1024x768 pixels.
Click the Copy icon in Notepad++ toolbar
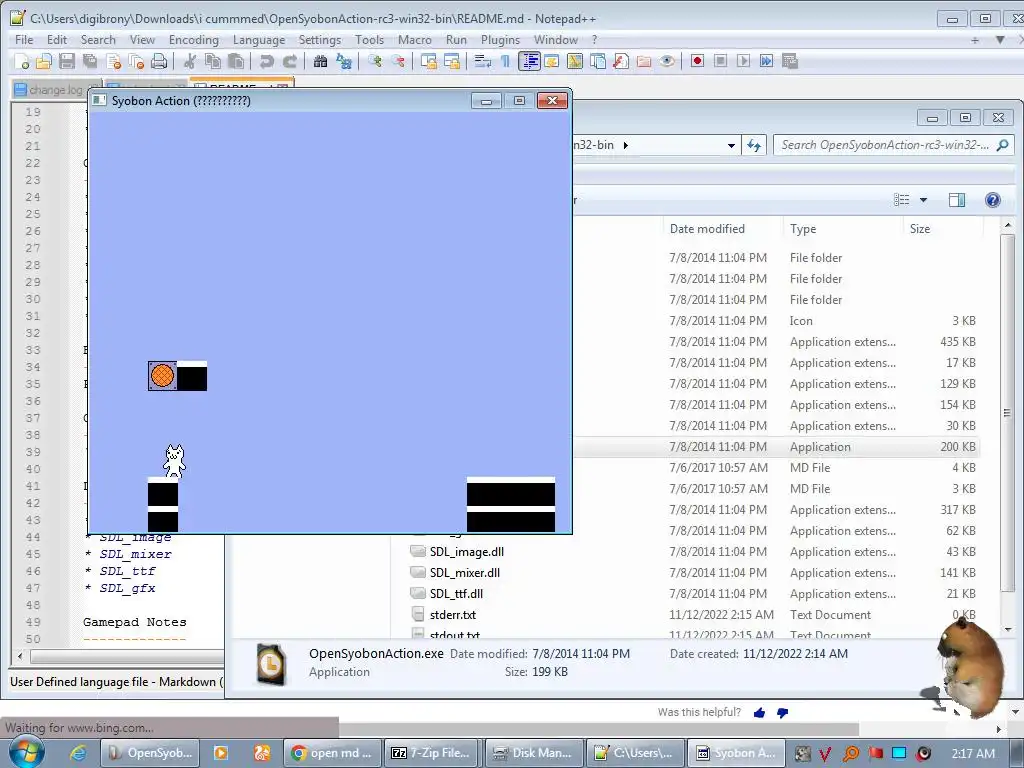pyautogui.click(x=213, y=61)
